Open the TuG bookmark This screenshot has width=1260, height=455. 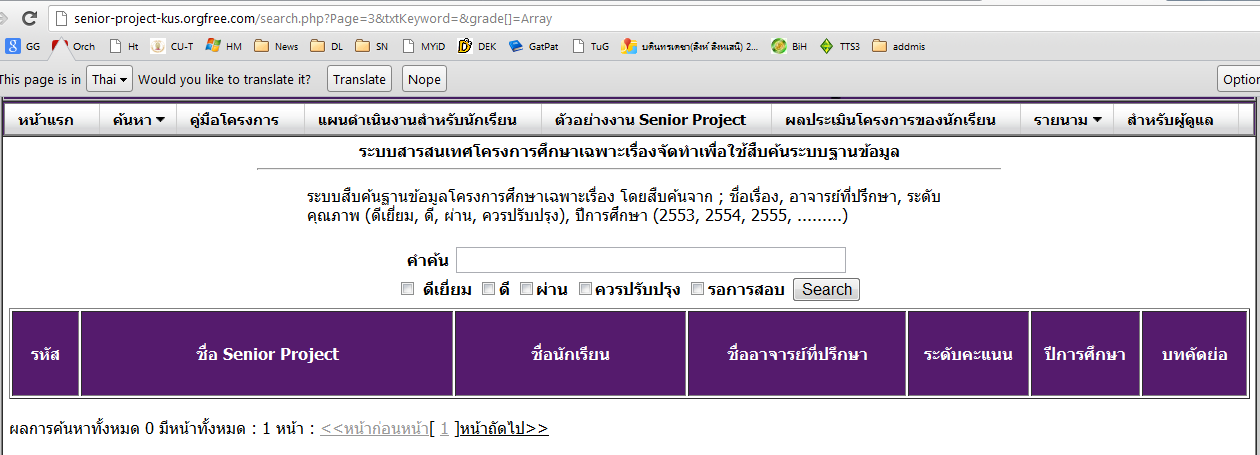[591, 46]
